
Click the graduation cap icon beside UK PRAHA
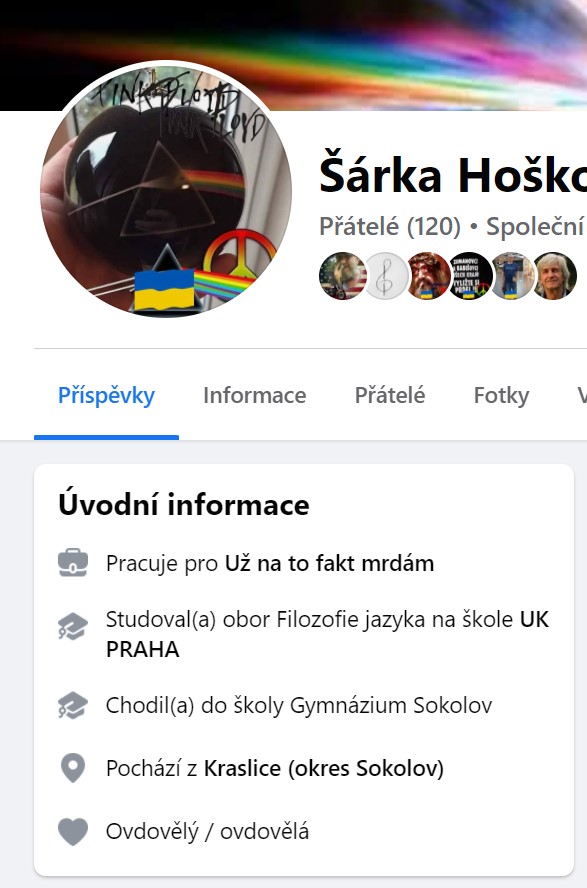click(x=73, y=627)
